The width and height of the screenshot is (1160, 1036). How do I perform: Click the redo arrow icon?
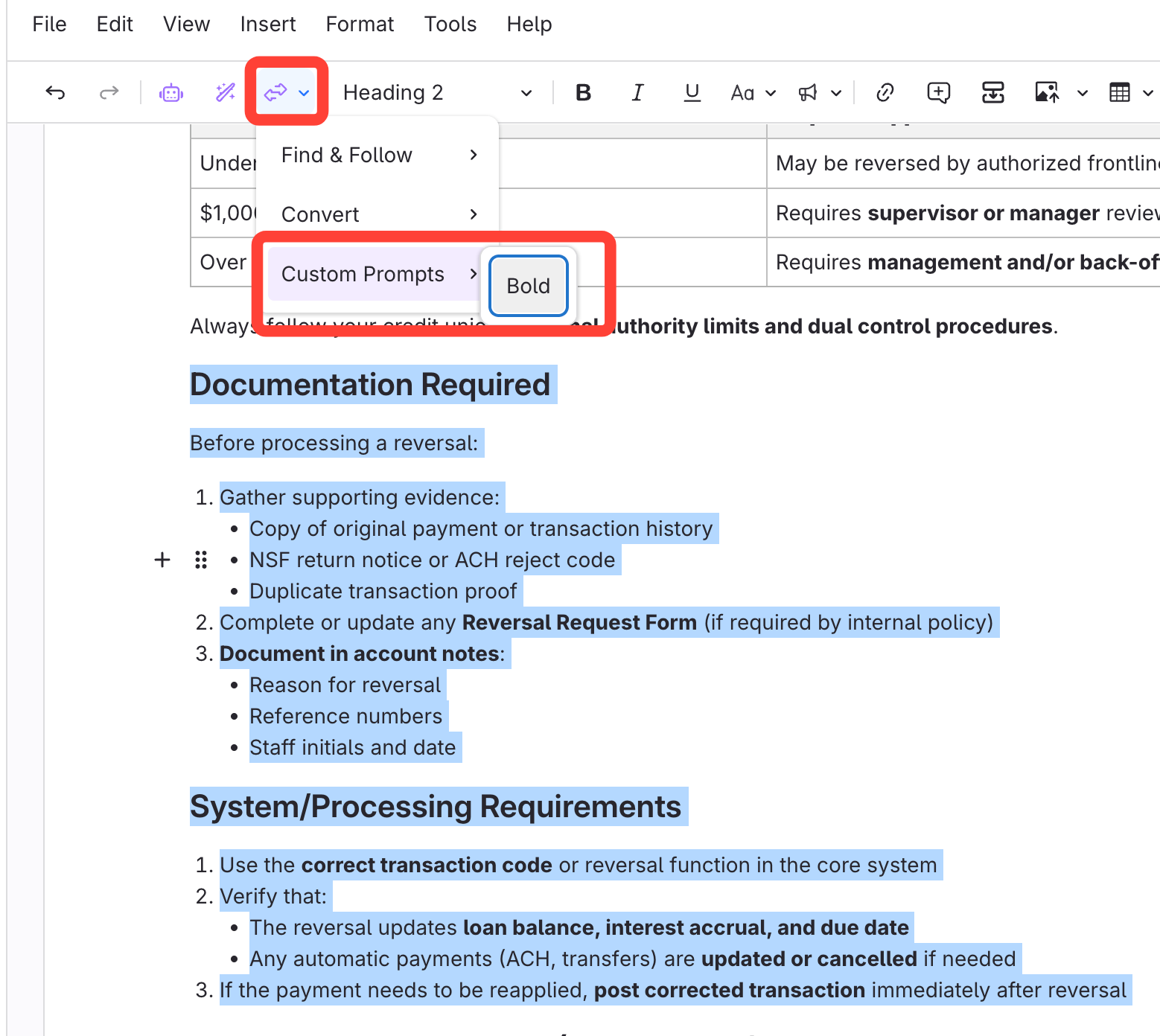tap(109, 92)
